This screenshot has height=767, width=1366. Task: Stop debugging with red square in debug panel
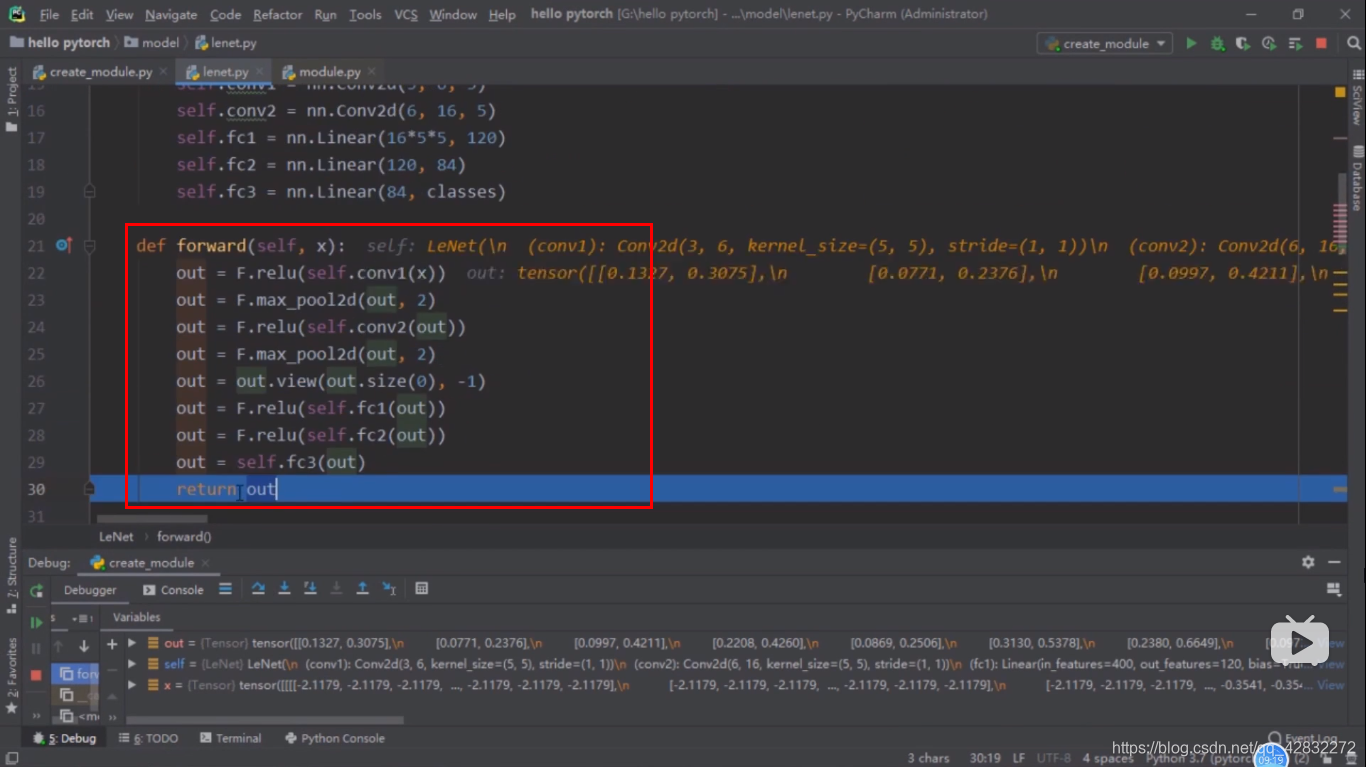tap(36, 675)
